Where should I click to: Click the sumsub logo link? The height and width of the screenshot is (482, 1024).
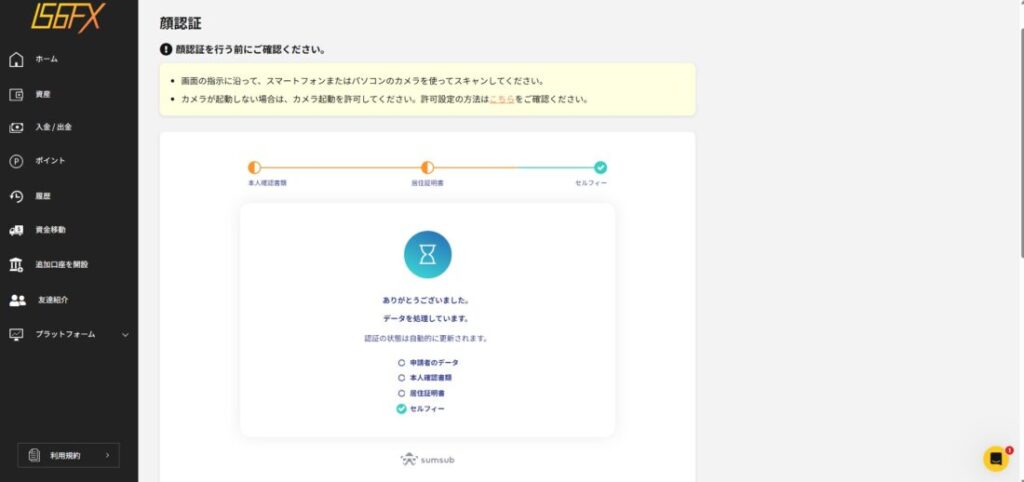[x=427, y=460]
